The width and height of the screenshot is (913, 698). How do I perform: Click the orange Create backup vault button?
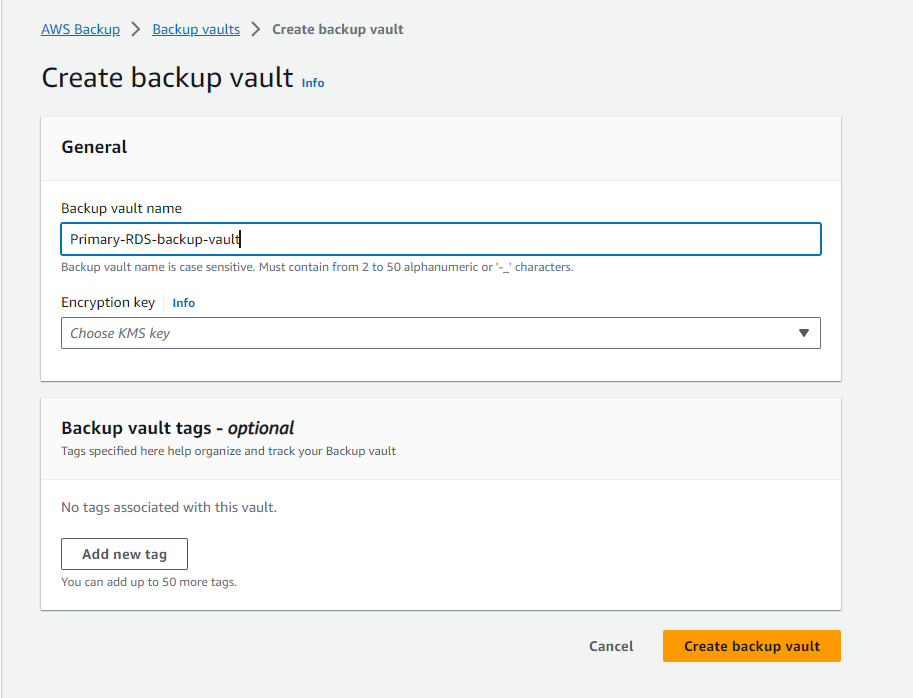click(751, 646)
